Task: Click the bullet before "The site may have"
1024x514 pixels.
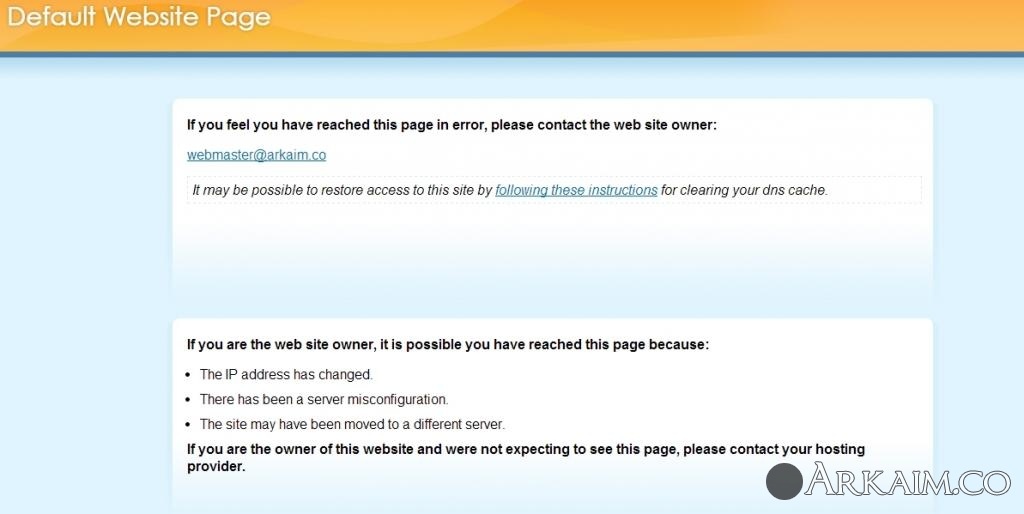Action: (190, 425)
